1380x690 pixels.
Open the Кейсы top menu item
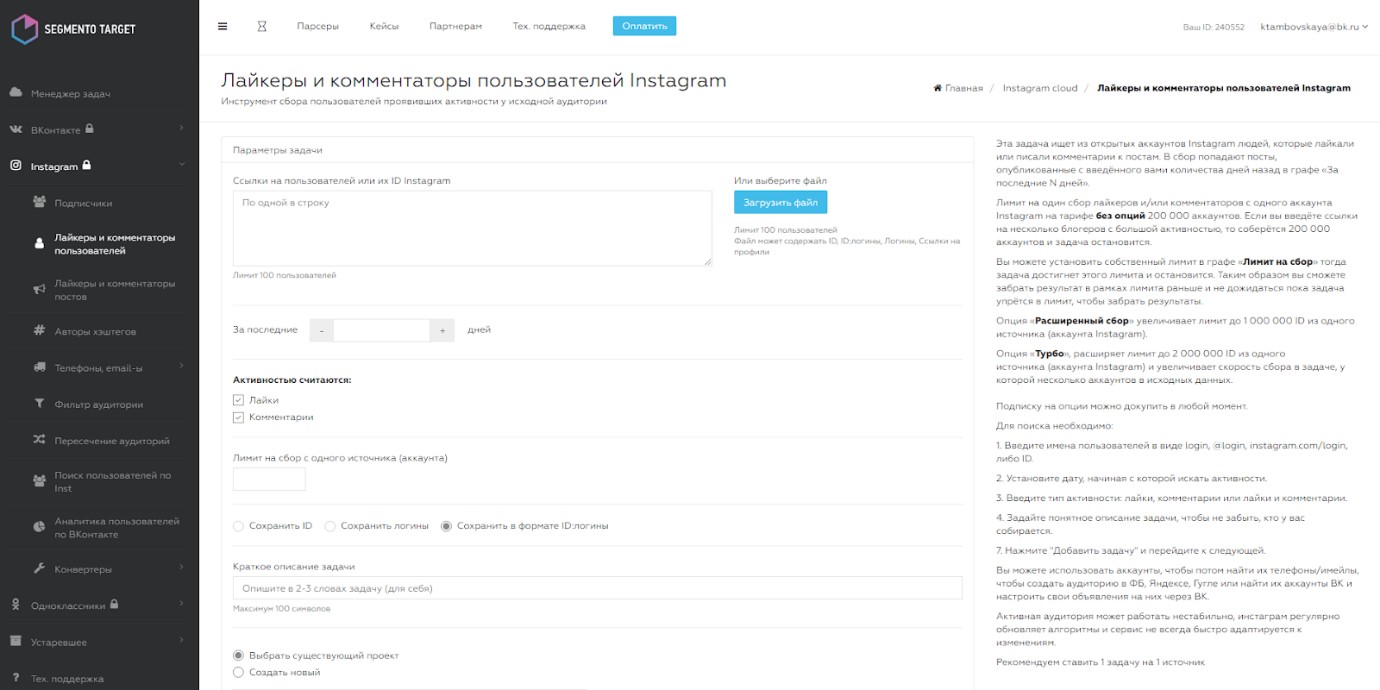[384, 26]
